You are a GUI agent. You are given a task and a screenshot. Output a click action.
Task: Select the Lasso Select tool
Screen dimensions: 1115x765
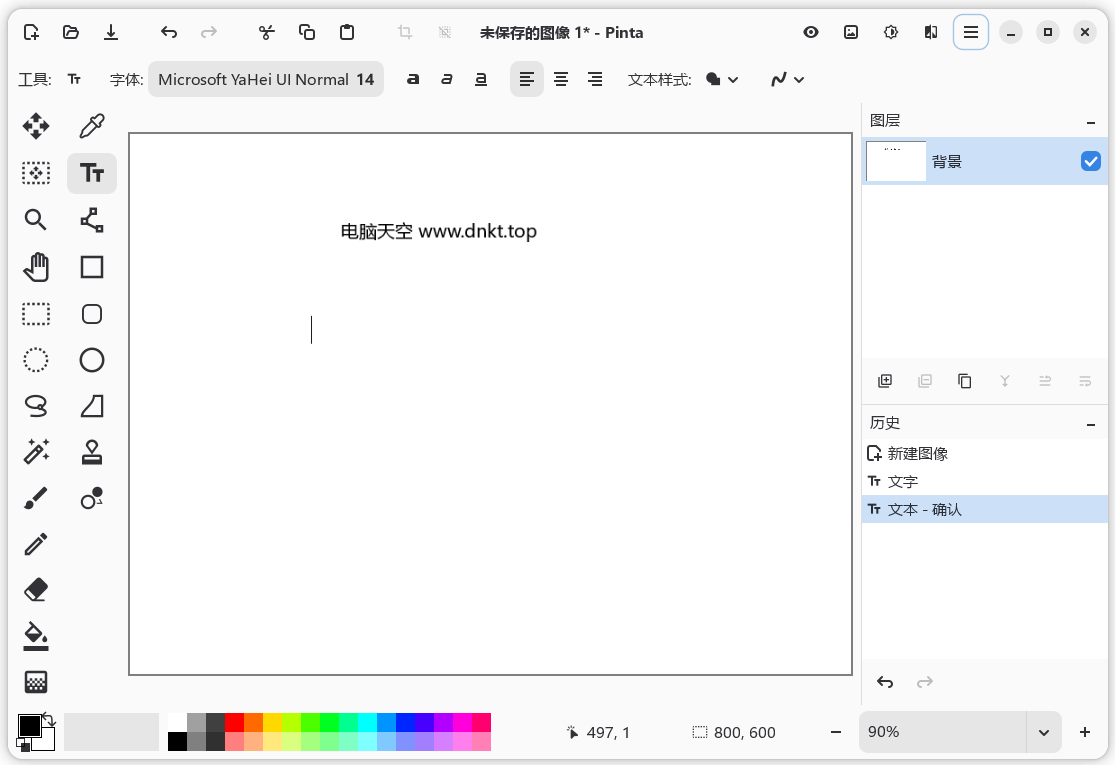coord(36,406)
